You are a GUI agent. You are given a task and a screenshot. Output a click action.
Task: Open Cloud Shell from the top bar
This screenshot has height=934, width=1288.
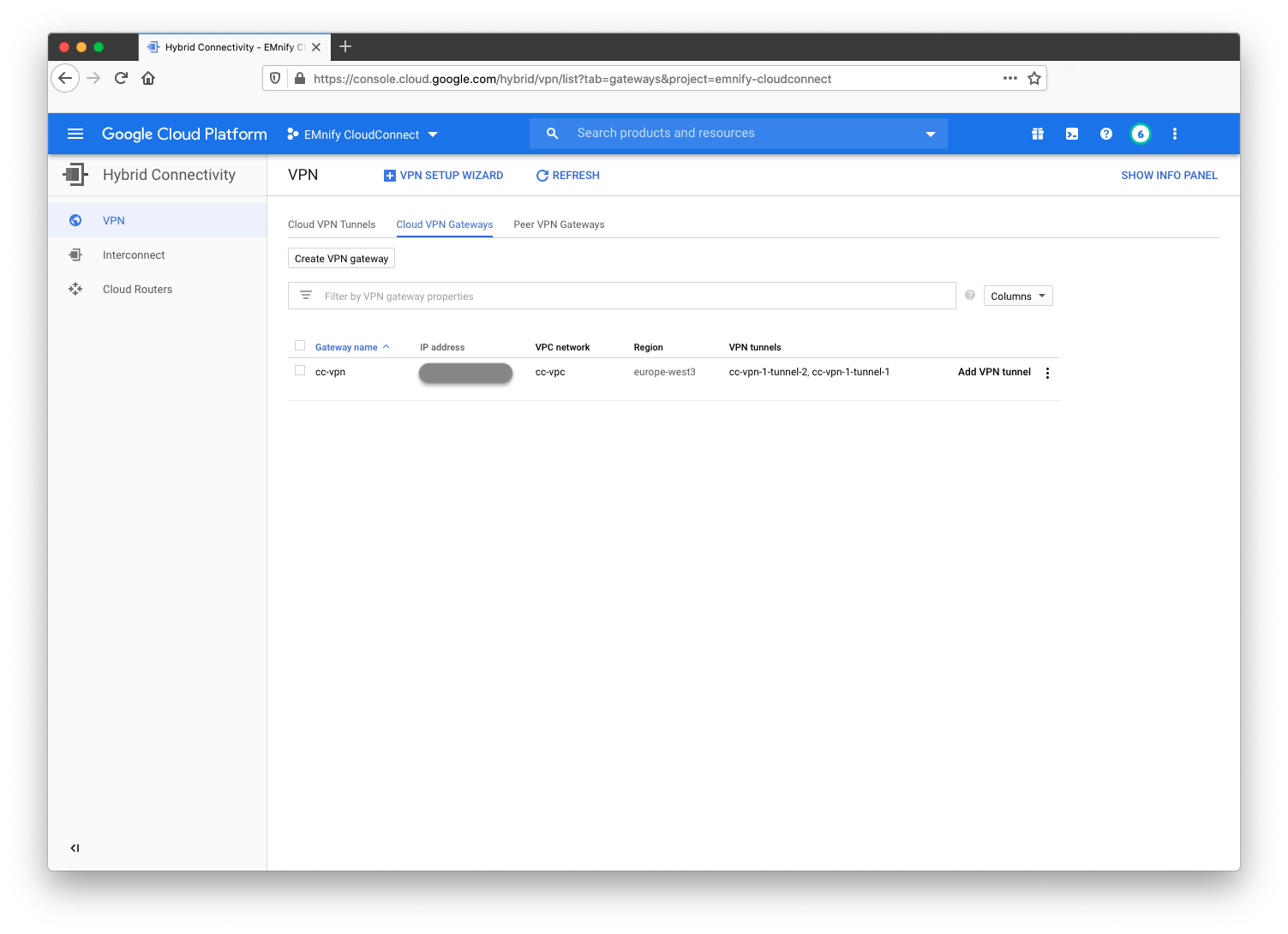pyautogui.click(x=1071, y=134)
